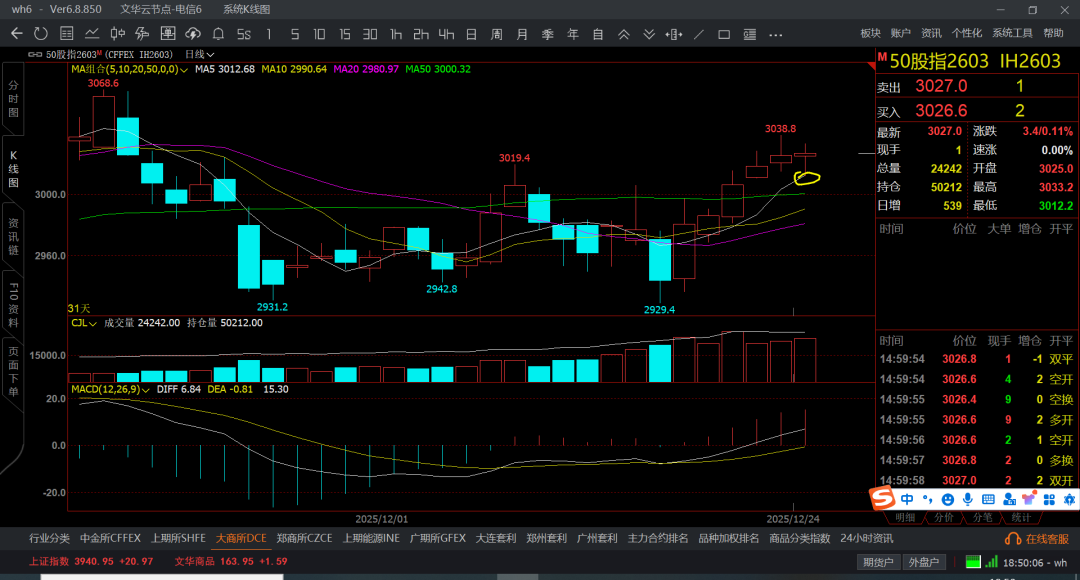The width and height of the screenshot is (1080, 580).
Task: Expand the CJL volume indicator dropdown
Action: coord(84,323)
